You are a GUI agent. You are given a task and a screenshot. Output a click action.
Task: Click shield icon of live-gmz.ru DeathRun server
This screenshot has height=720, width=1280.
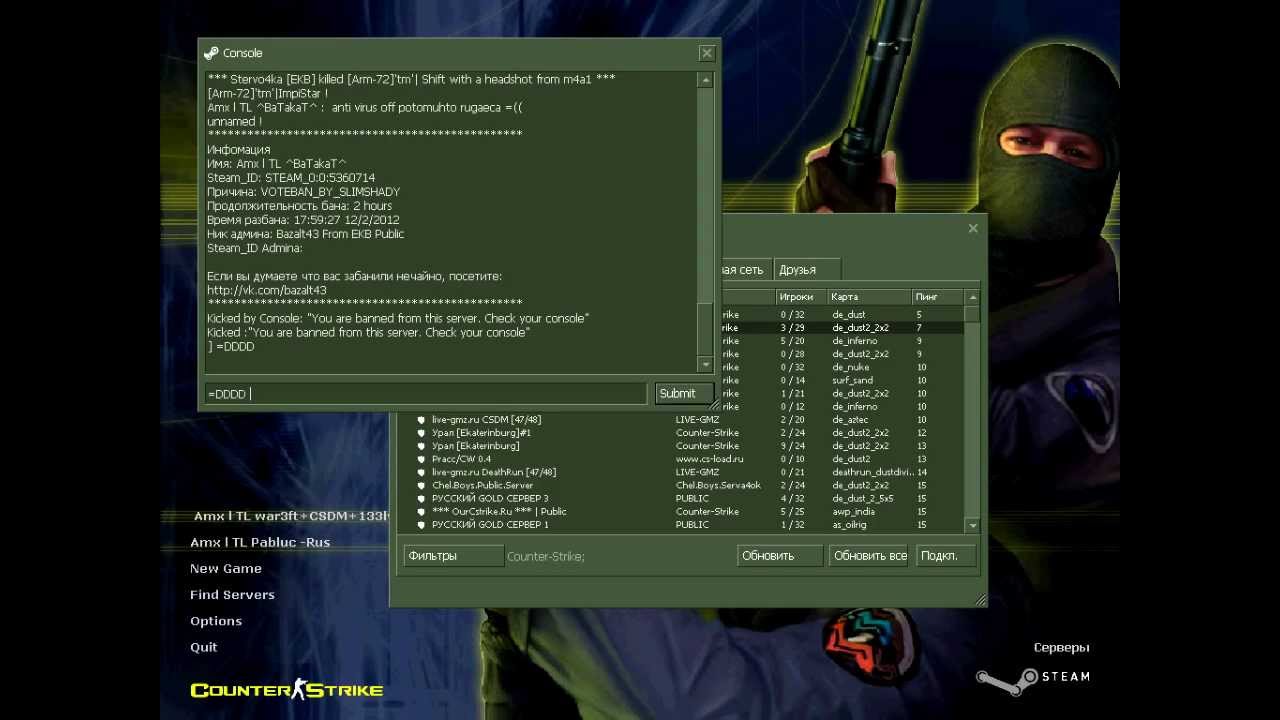pyautogui.click(x=421, y=472)
